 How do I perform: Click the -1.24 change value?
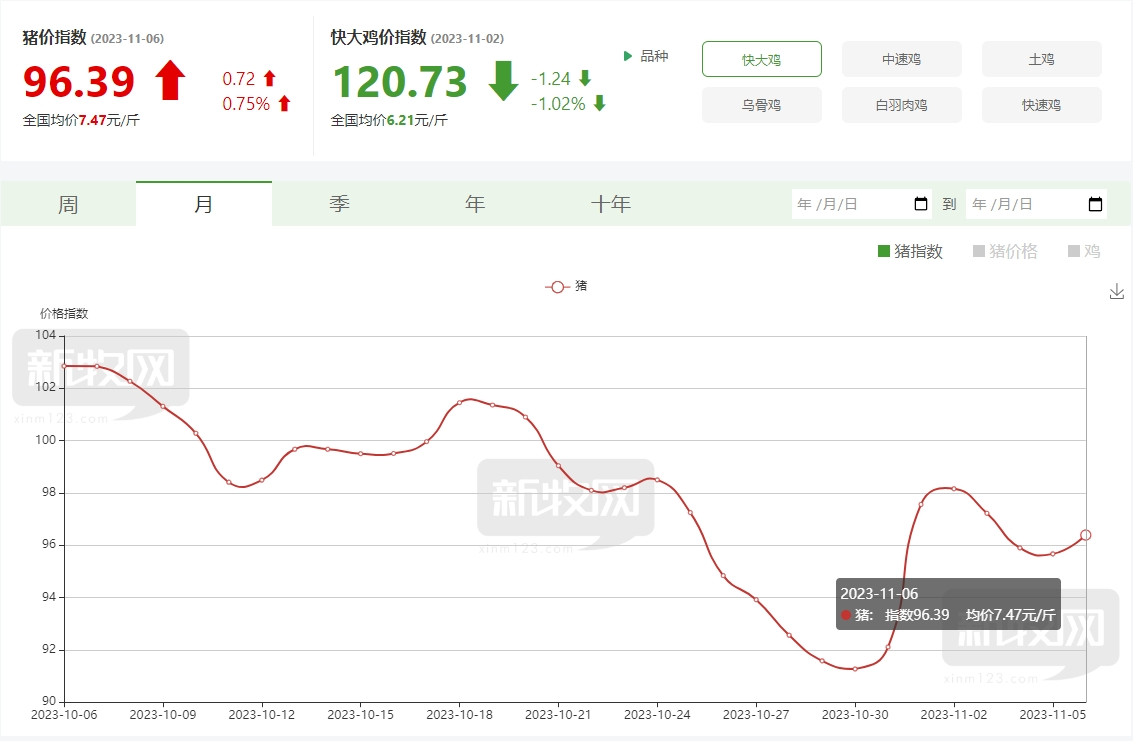point(551,78)
